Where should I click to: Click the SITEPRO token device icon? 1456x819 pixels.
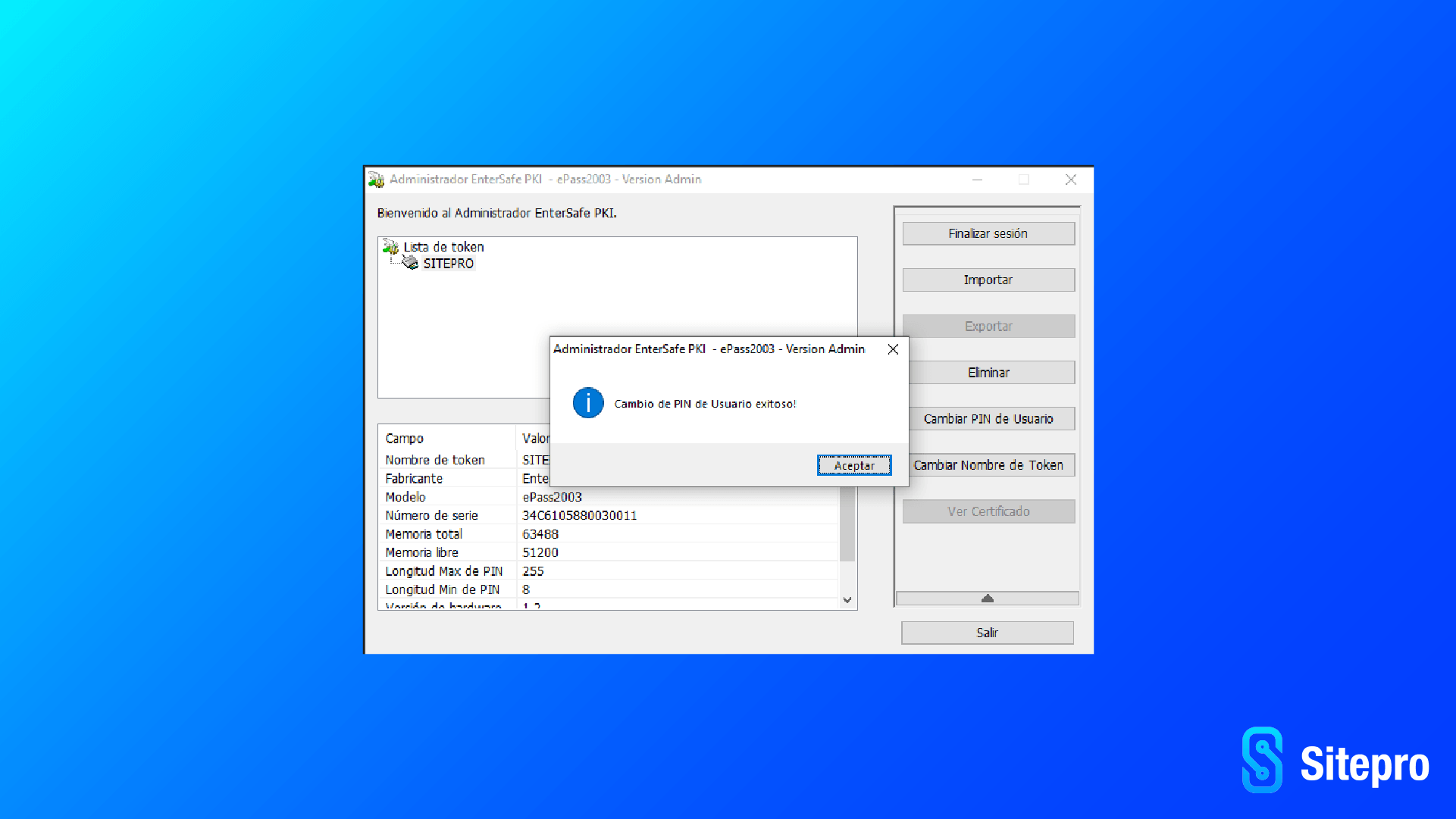pos(410,263)
